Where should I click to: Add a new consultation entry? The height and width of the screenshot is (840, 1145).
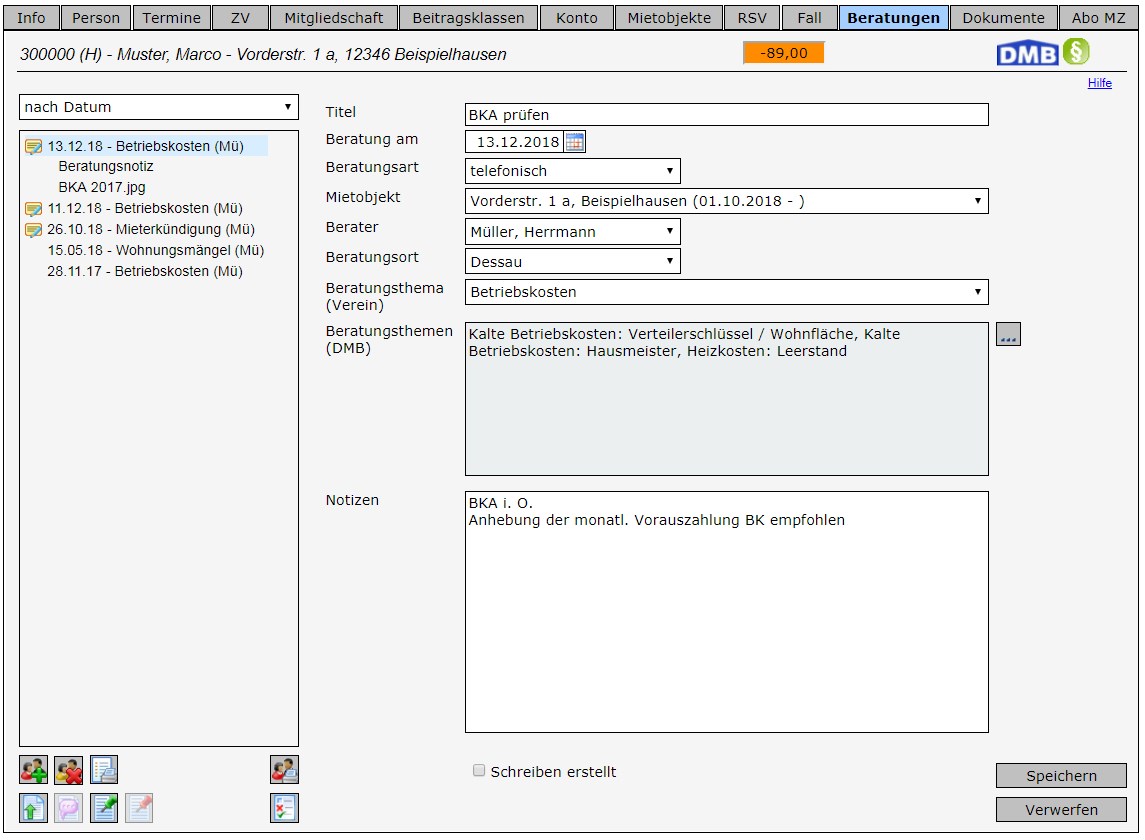(33, 769)
